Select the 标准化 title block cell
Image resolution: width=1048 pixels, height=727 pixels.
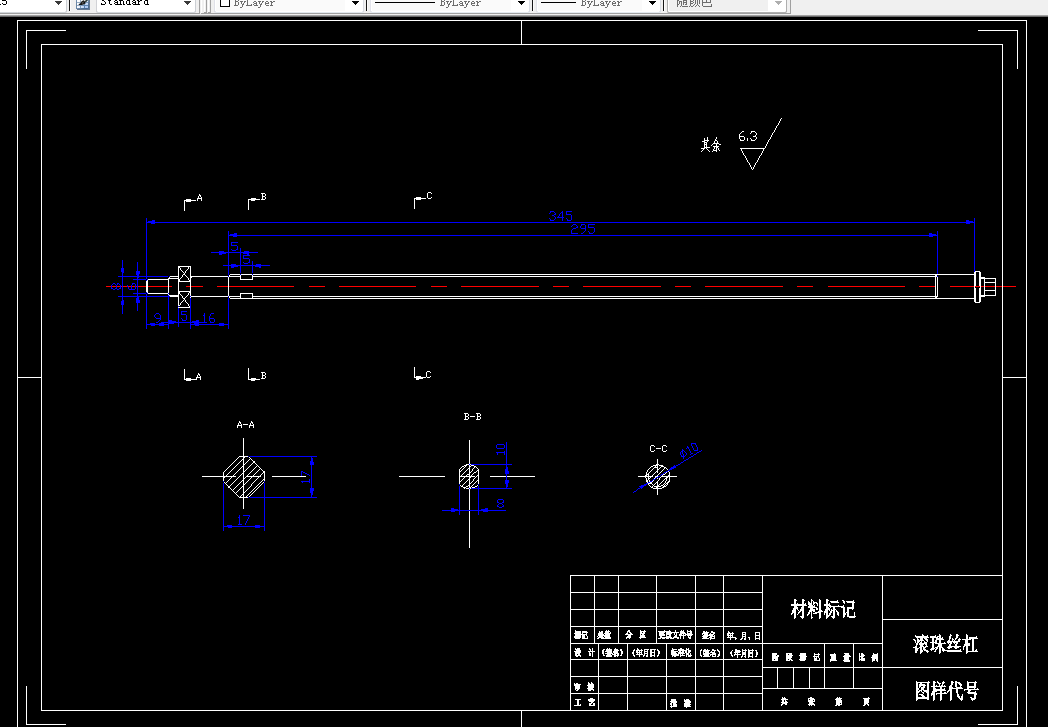[680, 653]
